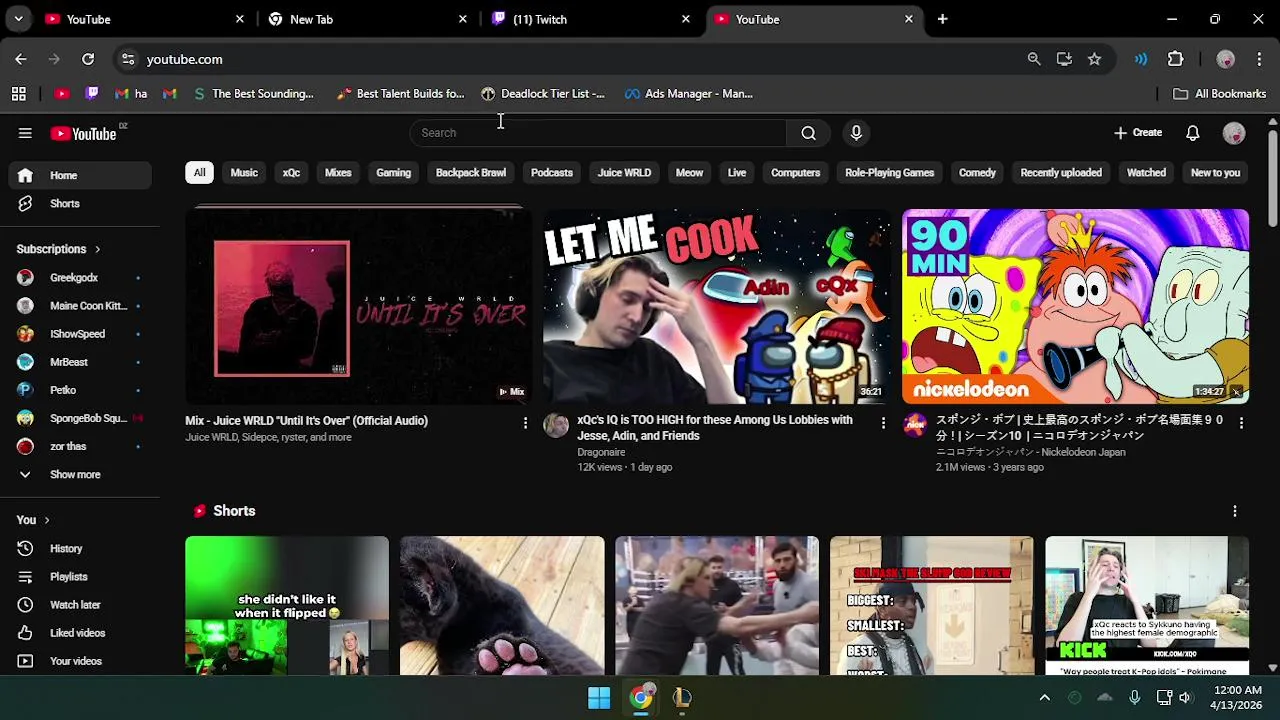Select the Recently uploaded chip
Image resolution: width=1280 pixels, height=720 pixels.
point(1061,173)
